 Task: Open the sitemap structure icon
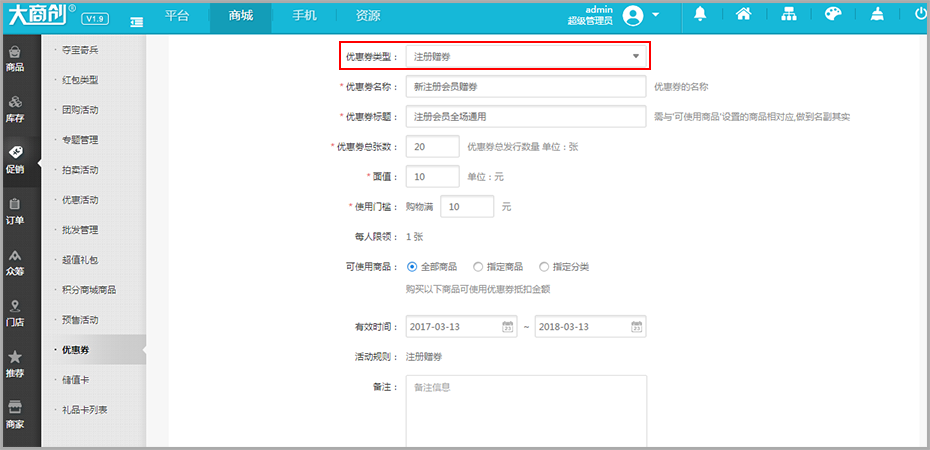point(788,15)
